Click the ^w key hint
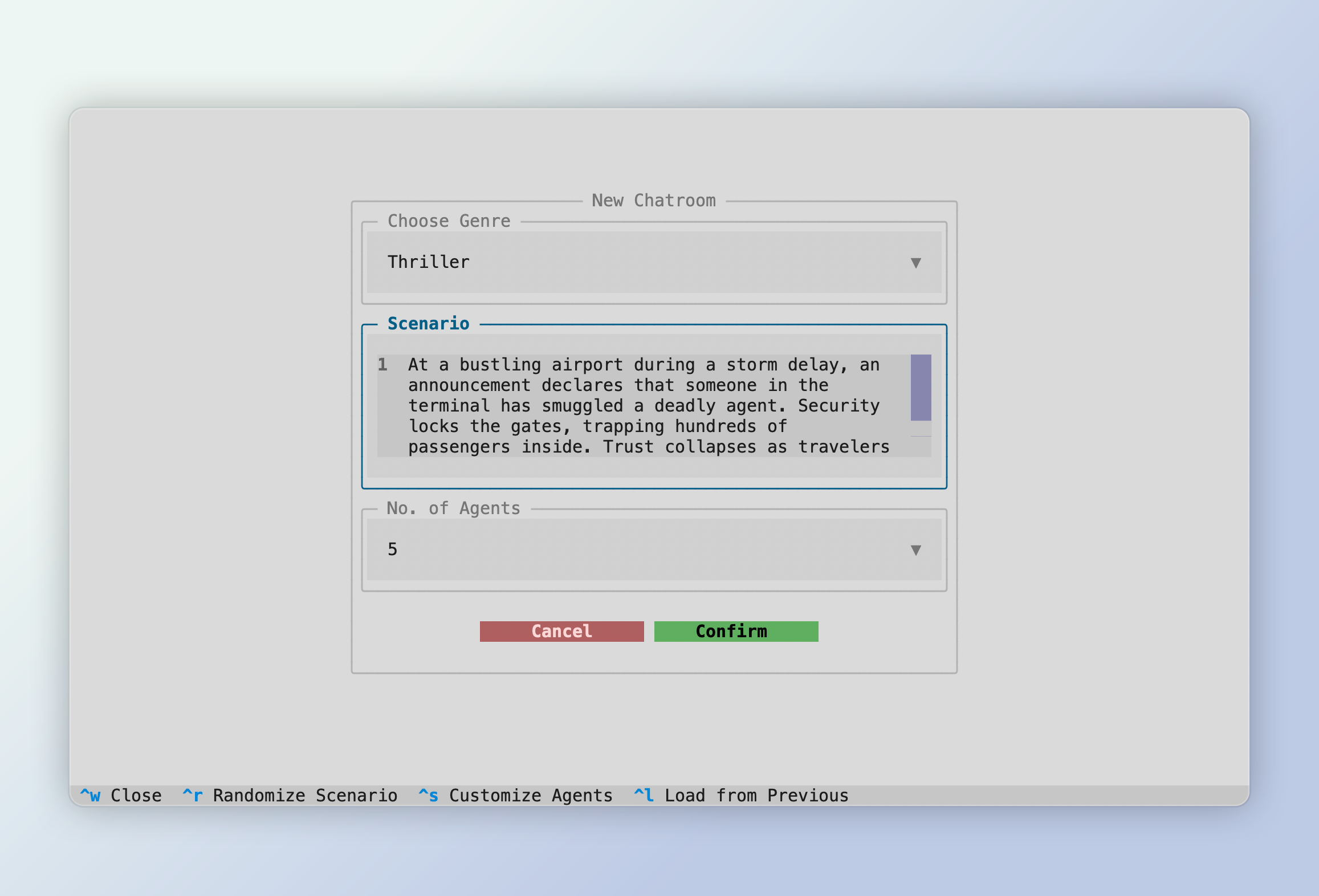The width and height of the screenshot is (1319, 896). click(x=90, y=795)
